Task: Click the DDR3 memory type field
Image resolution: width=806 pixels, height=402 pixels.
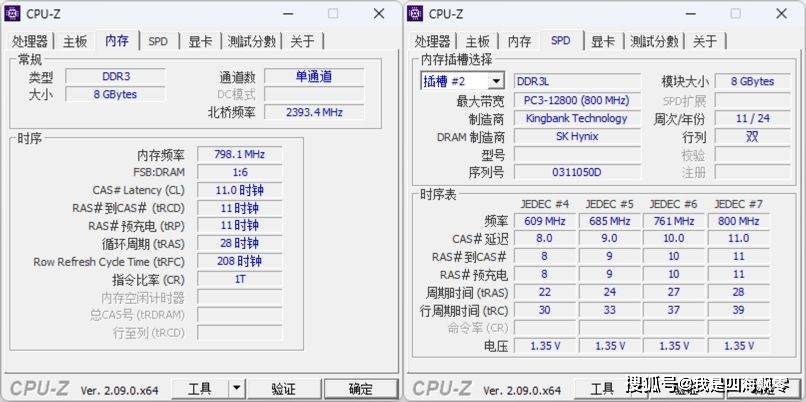Action: tap(116, 77)
